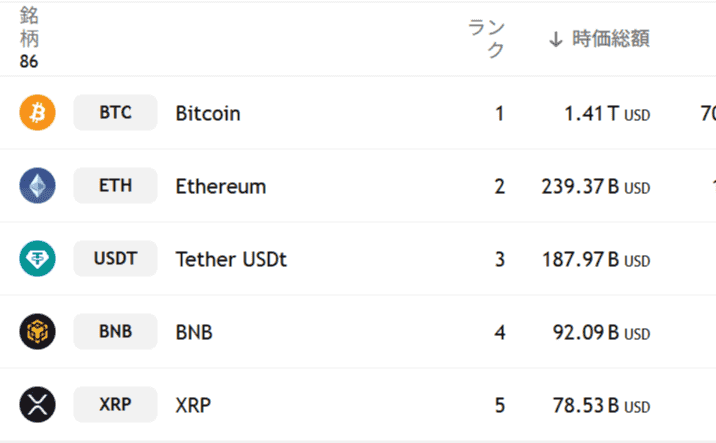Select the BTC ticker badge

(116, 112)
